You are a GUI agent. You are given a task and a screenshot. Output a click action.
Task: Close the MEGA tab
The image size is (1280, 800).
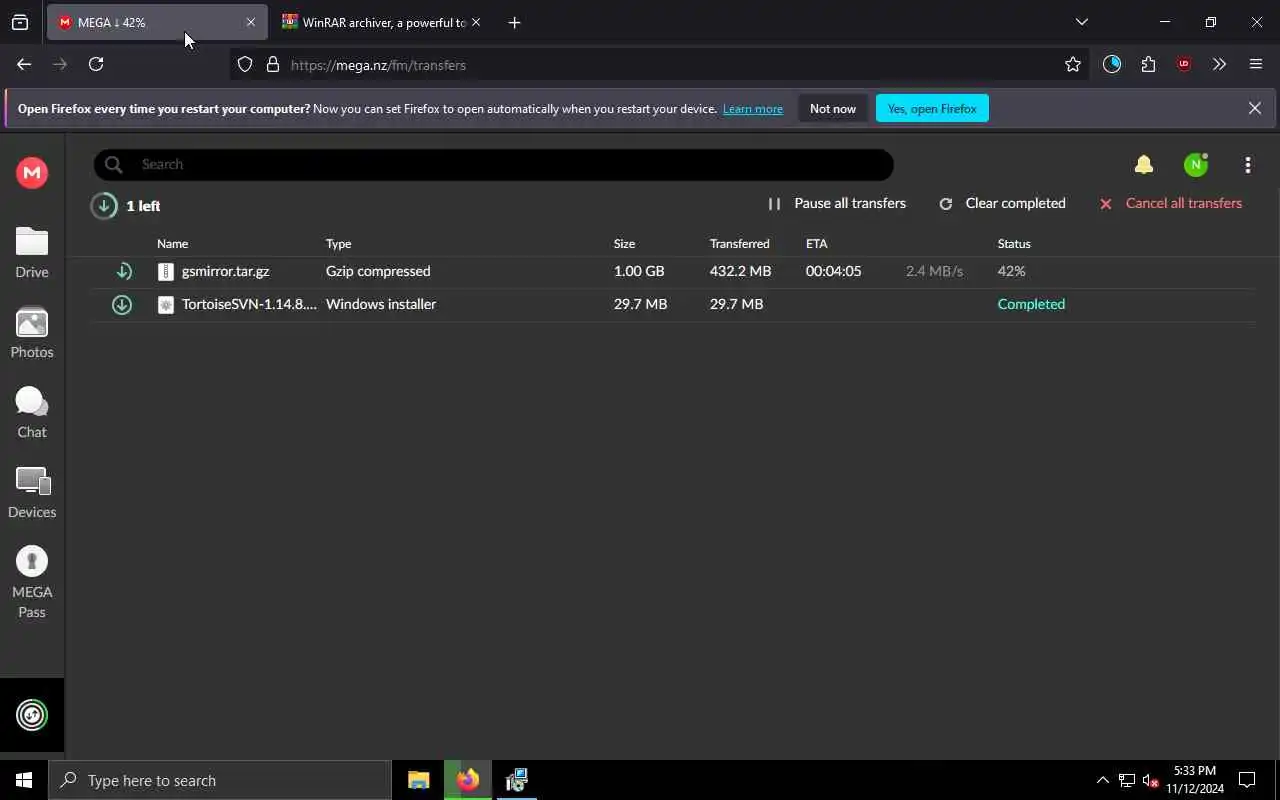pos(250,22)
